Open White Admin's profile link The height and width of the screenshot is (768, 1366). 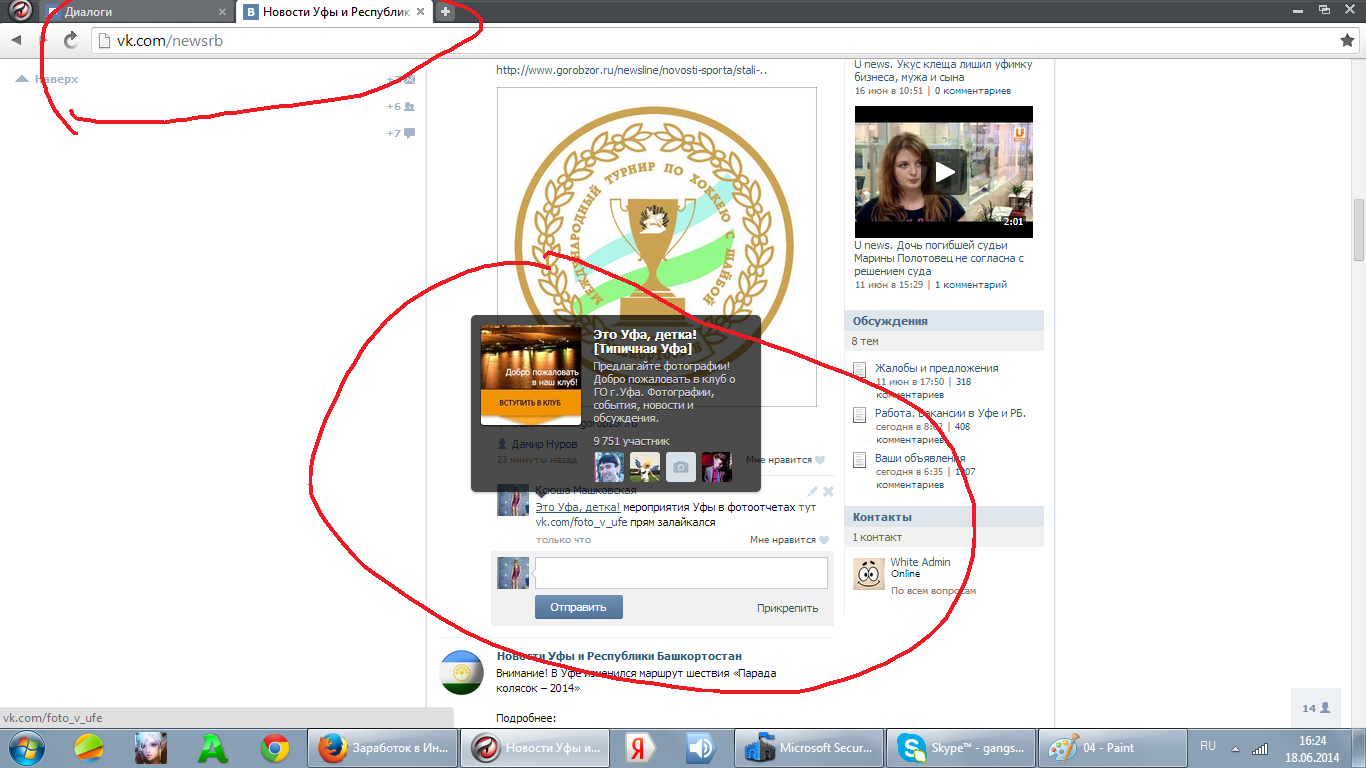tap(920, 562)
